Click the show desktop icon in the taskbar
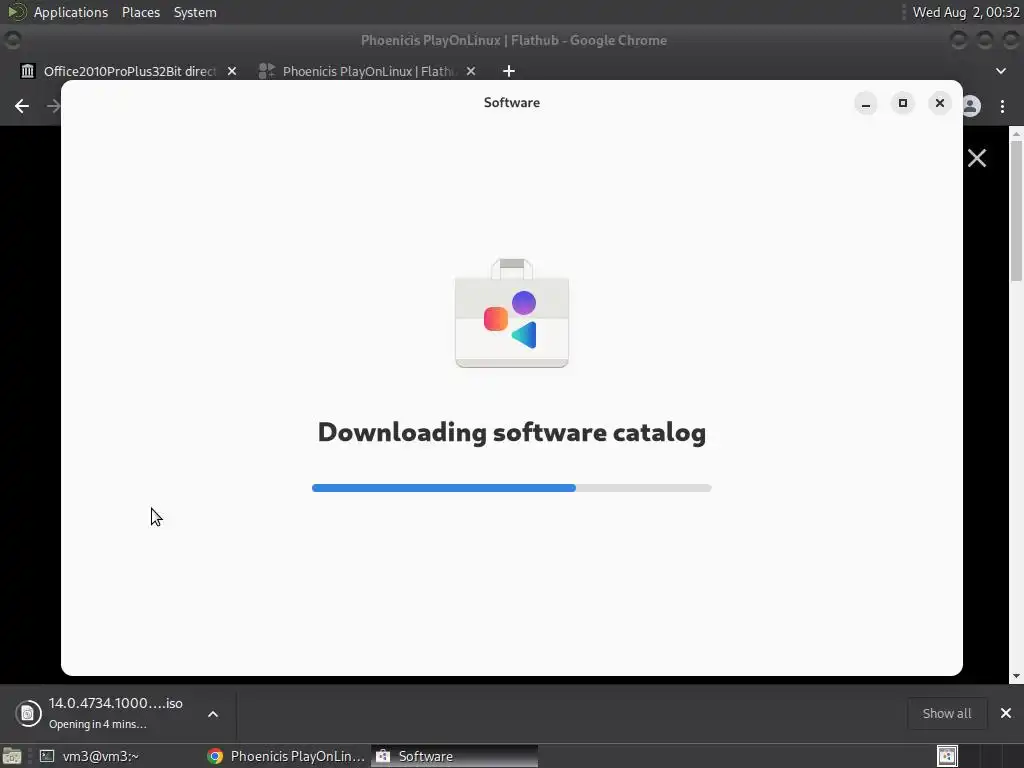This screenshot has height=768, width=1024. pyautogui.click(x=12, y=756)
